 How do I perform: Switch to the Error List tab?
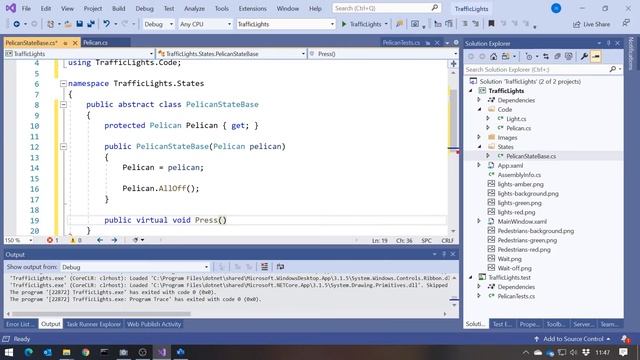coord(19,324)
